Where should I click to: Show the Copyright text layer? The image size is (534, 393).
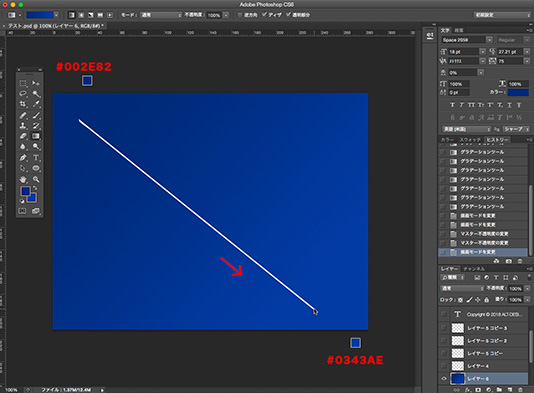tap(444, 314)
